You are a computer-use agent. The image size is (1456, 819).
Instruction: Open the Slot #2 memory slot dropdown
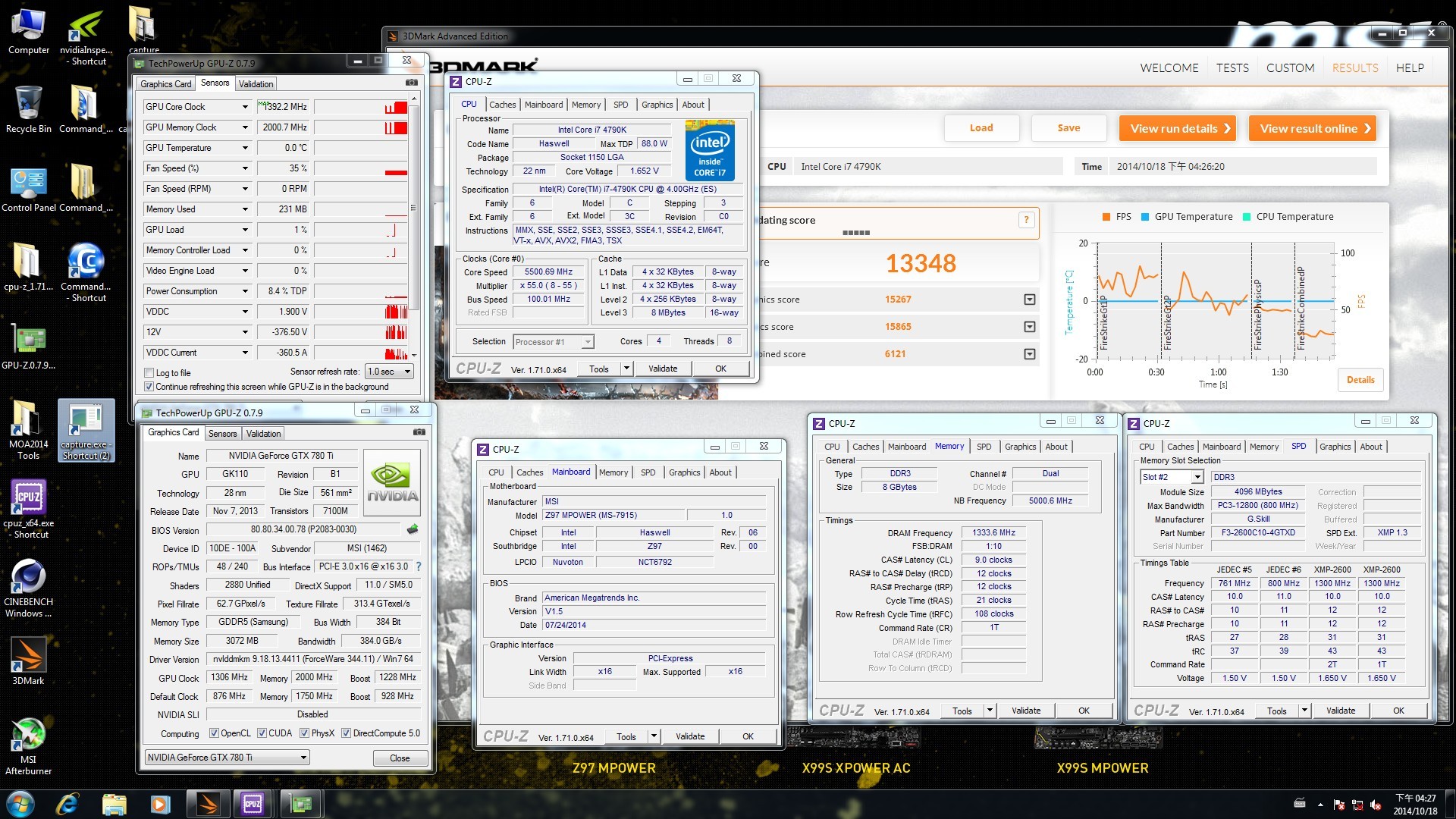pos(1172,477)
